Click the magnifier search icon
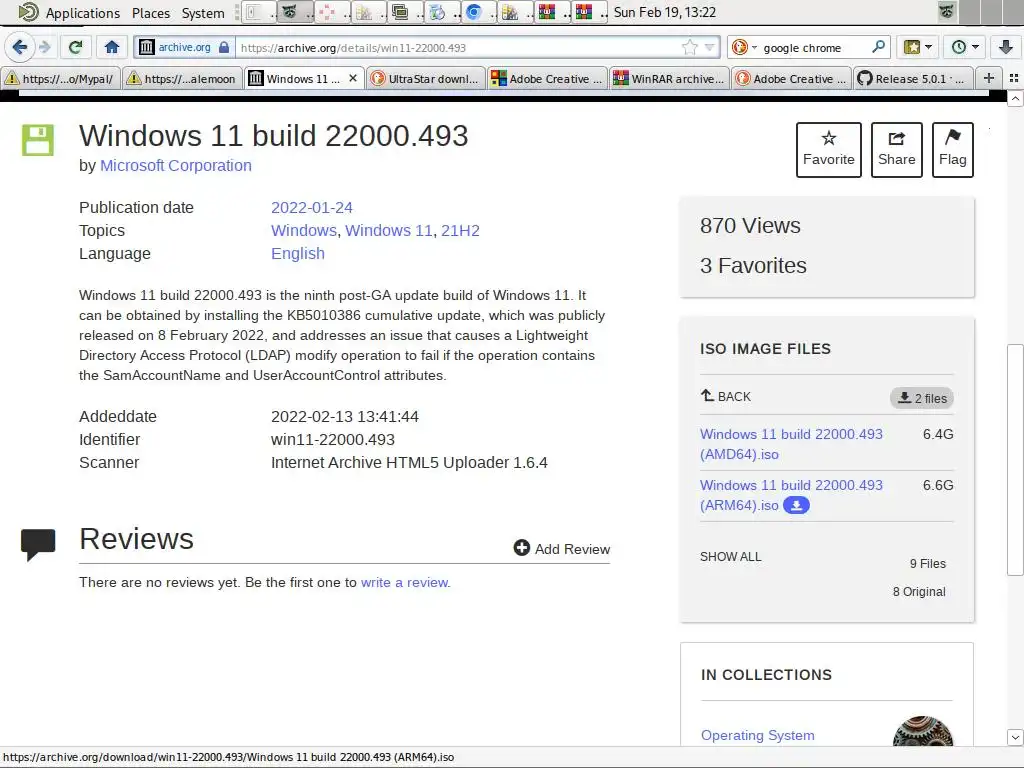The width and height of the screenshot is (1024, 768). click(x=878, y=47)
